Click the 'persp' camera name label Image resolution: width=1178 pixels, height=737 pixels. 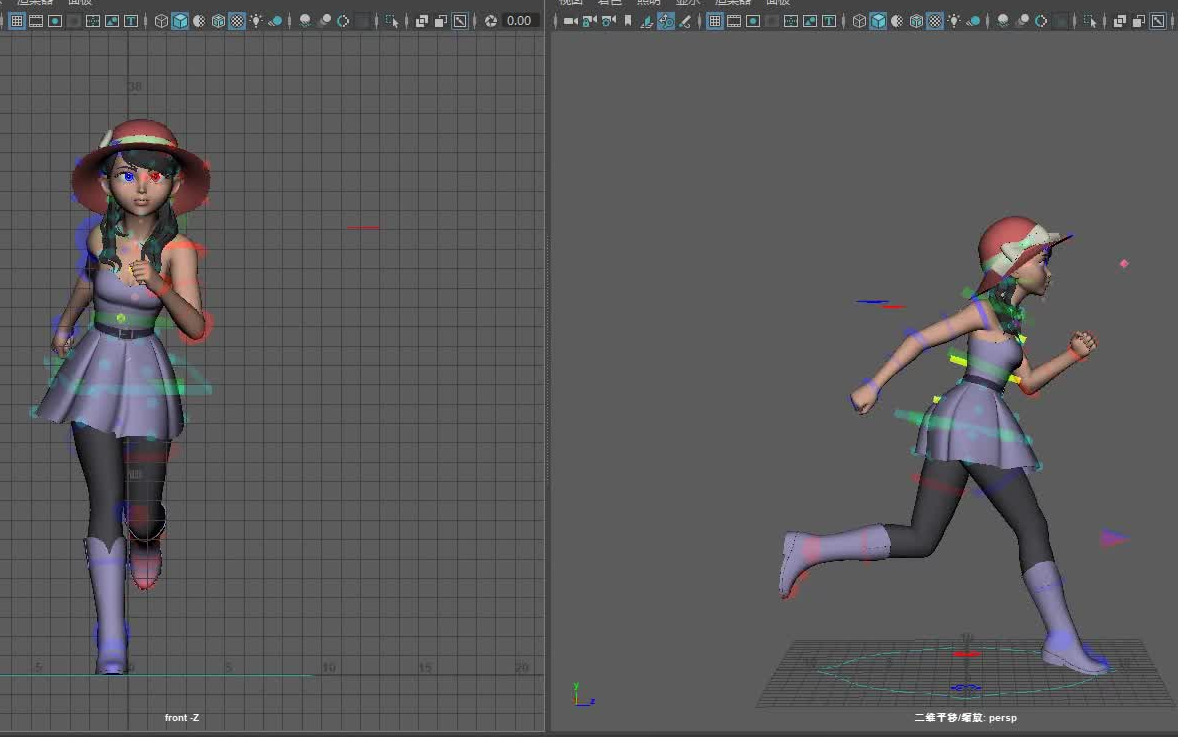[x=1003, y=717]
